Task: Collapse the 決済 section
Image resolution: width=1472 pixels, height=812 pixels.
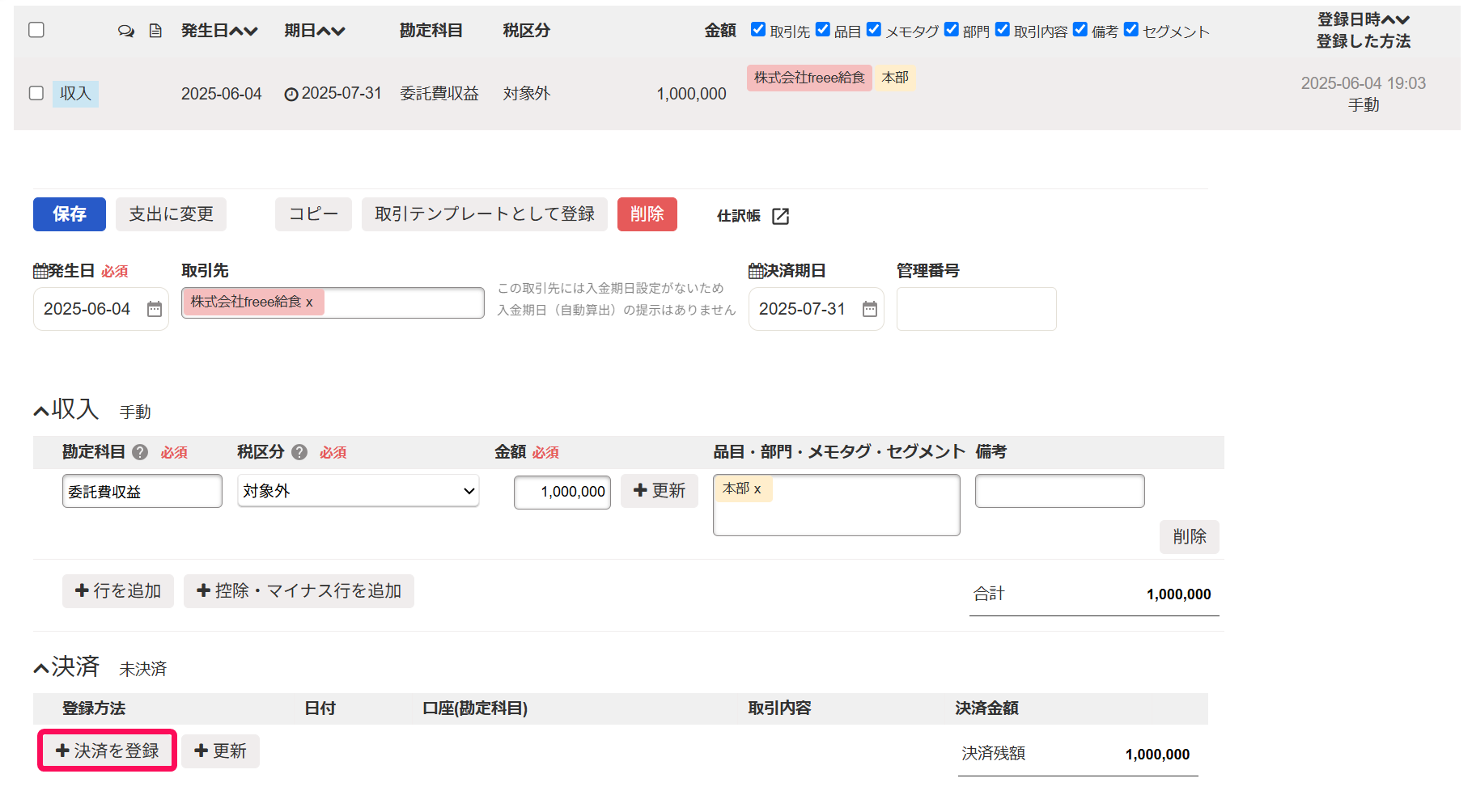Action: point(41,668)
